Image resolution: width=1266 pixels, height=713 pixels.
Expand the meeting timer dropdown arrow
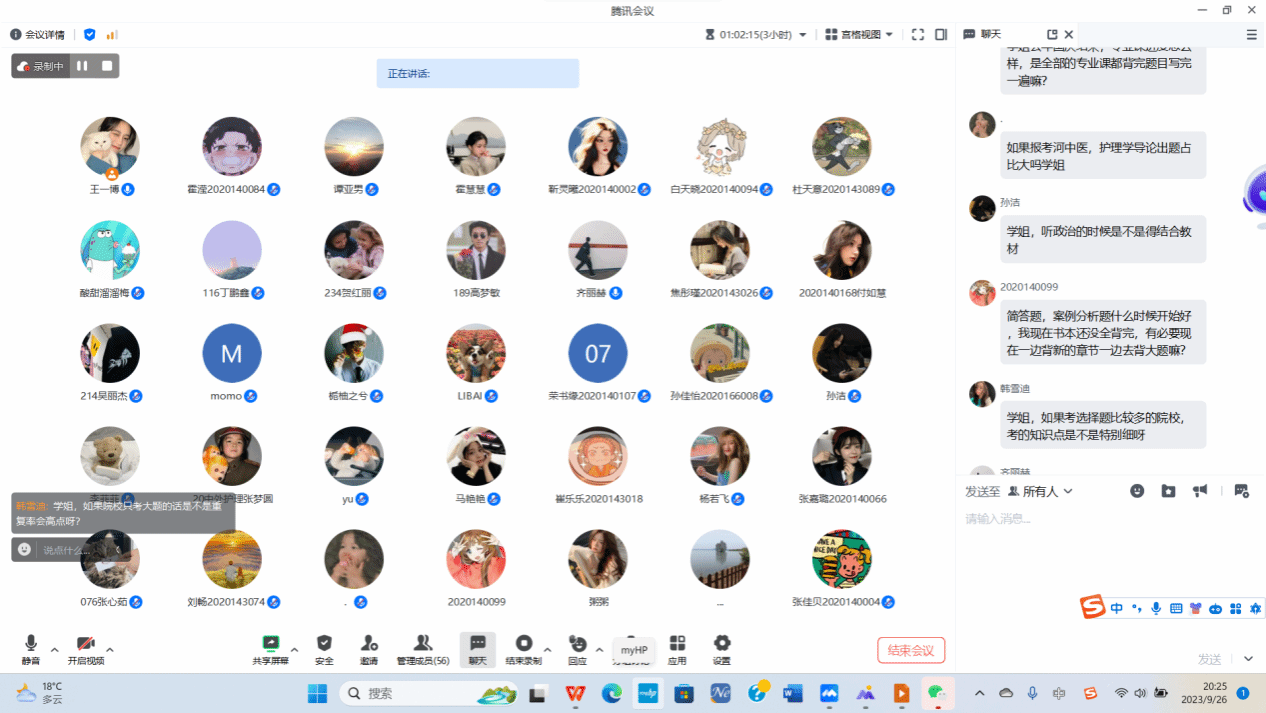click(x=802, y=35)
